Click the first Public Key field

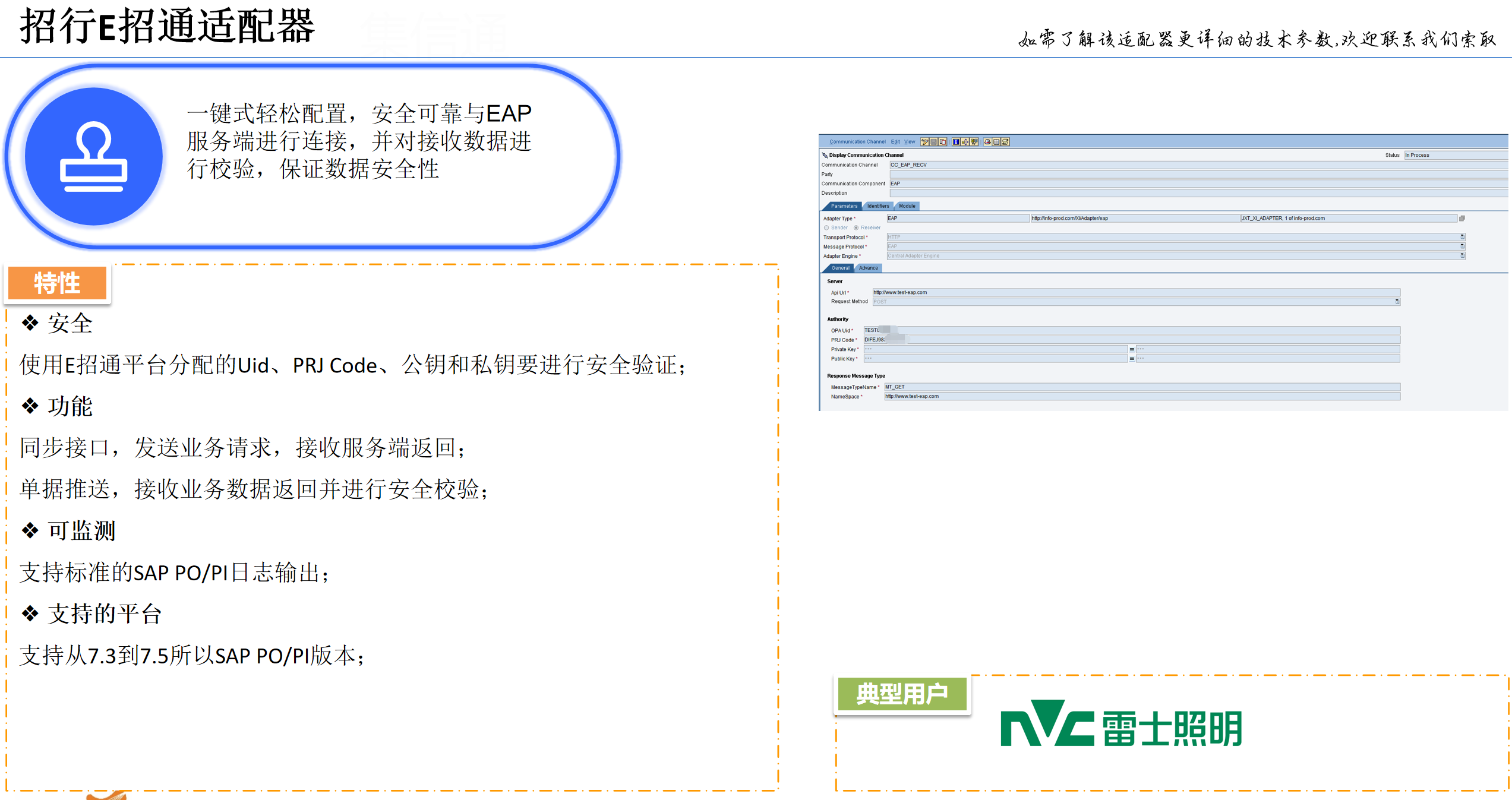point(995,359)
